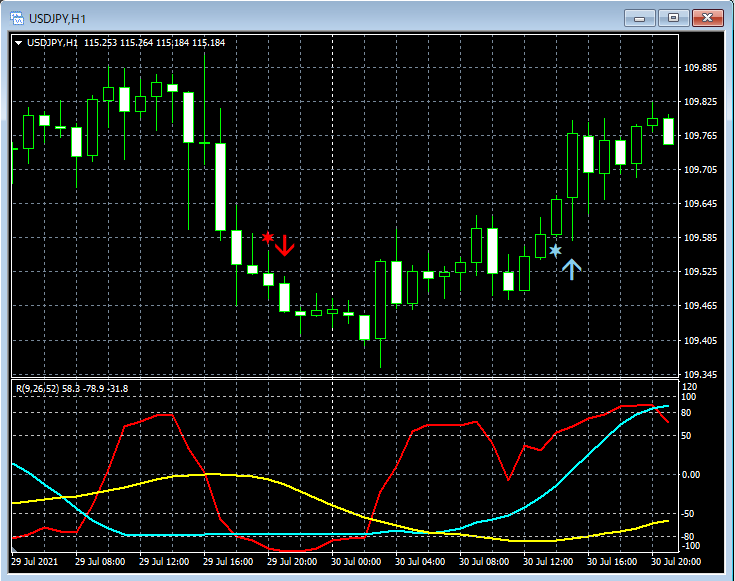Click the 30 Jul 20:00 time label
The image size is (735, 581).
tap(676, 561)
